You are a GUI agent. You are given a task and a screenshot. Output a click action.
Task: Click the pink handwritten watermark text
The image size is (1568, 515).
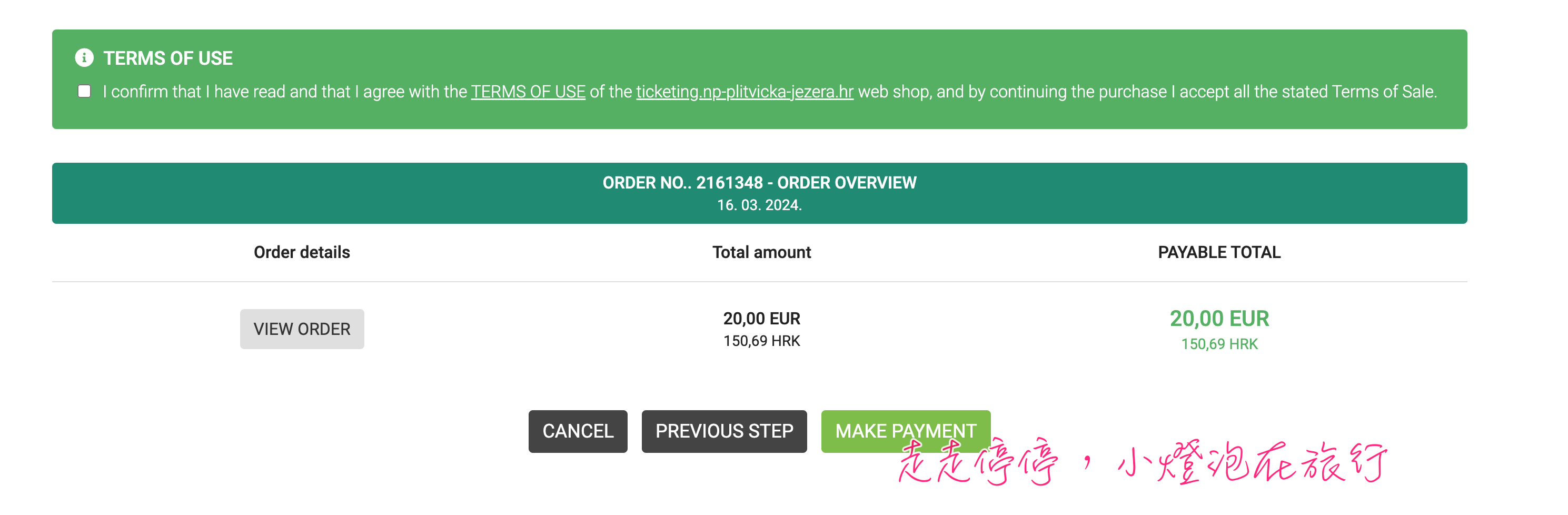coord(1142,461)
